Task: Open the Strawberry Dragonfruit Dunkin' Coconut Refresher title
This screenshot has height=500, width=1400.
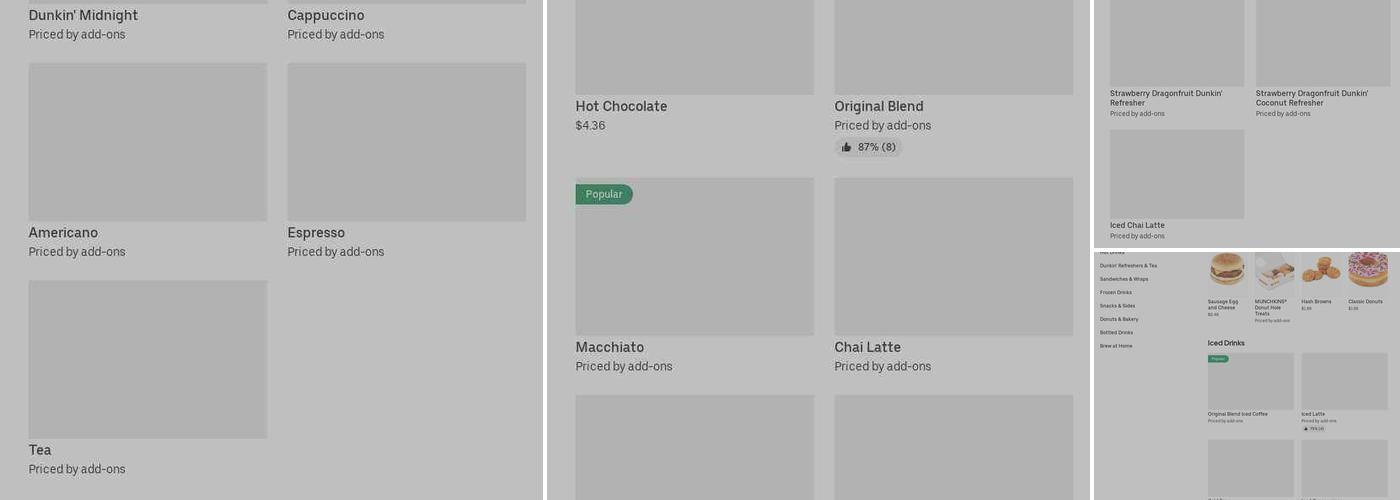Action: pos(1311,98)
